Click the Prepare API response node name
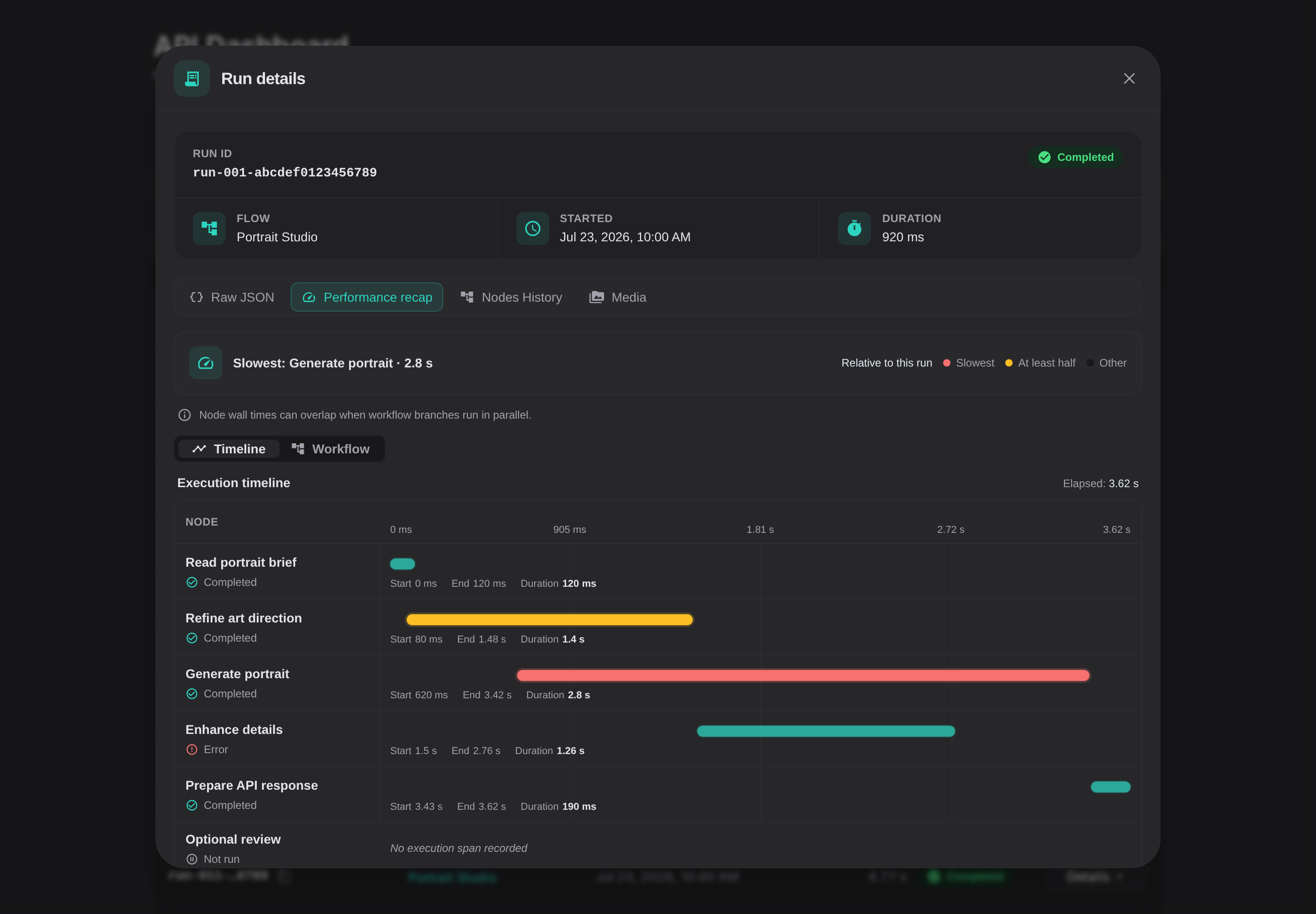 [251, 785]
